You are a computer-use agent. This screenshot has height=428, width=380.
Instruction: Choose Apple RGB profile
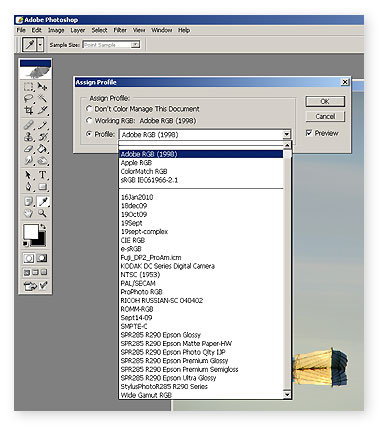pos(201,163)
